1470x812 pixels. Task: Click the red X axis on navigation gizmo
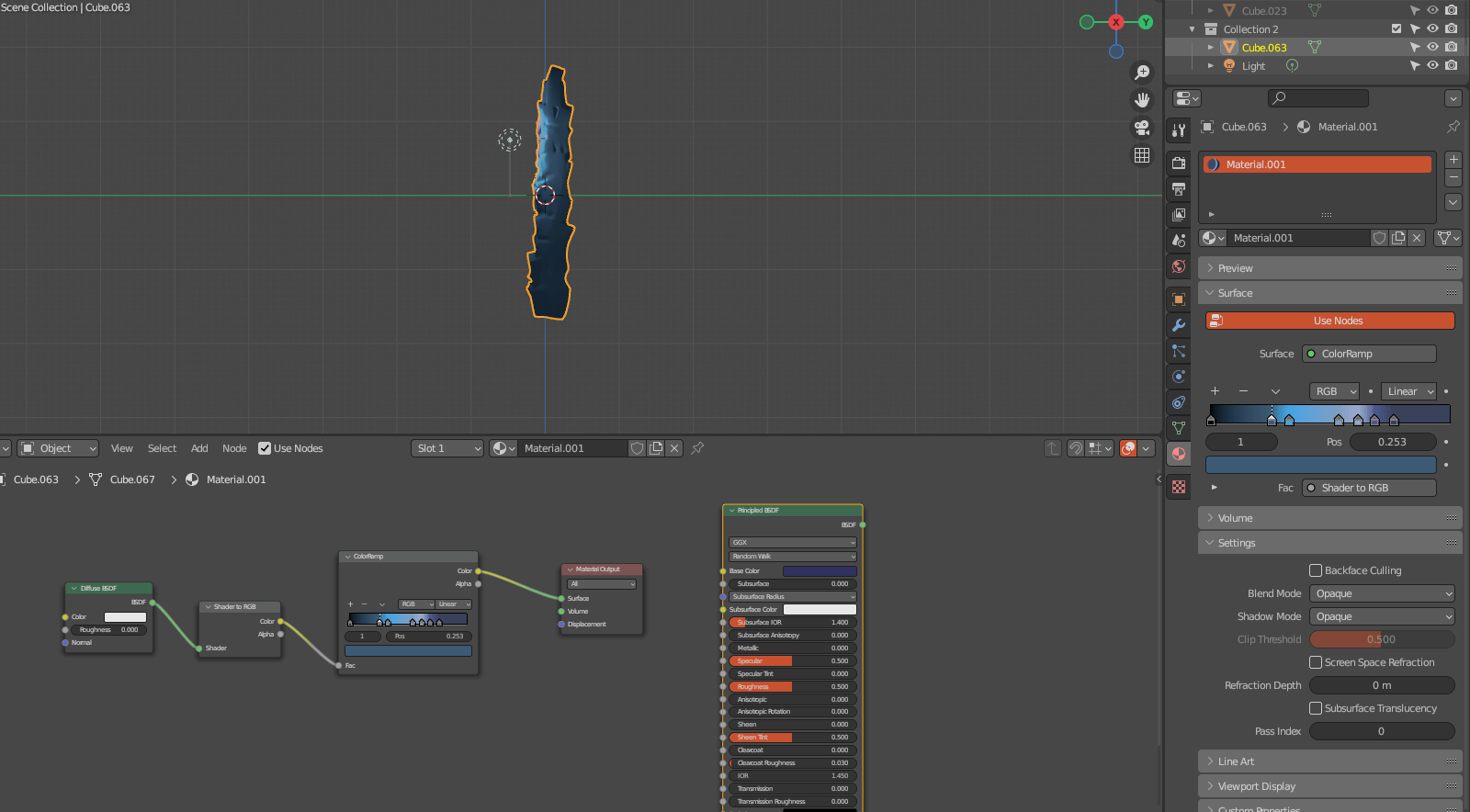pyautogui.click(x=1116, y=22)
